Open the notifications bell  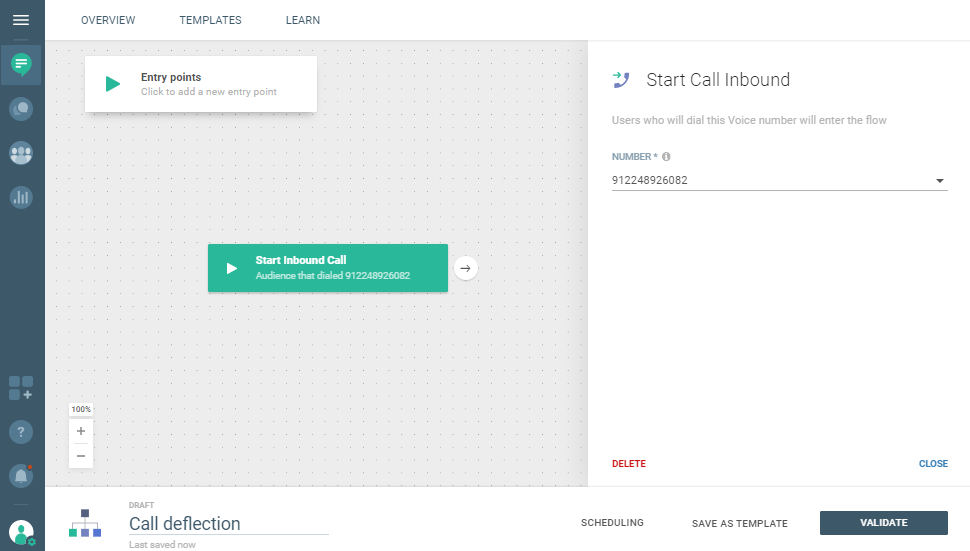21,476
